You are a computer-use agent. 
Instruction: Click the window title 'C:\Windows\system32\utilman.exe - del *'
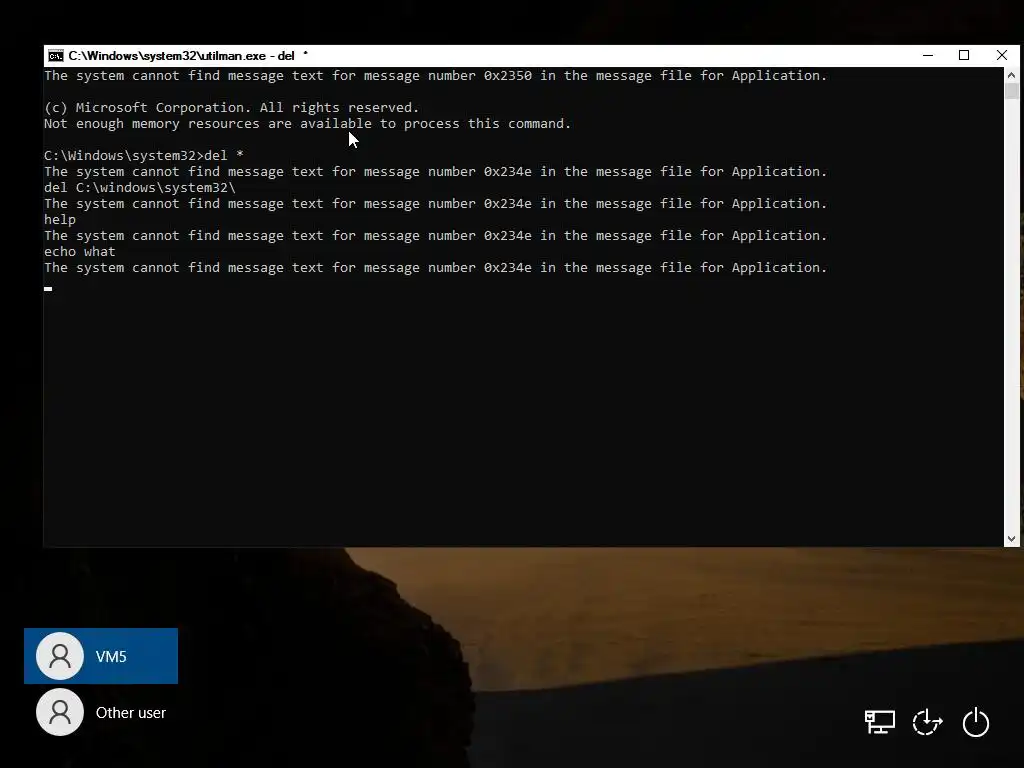pos(188,56)
